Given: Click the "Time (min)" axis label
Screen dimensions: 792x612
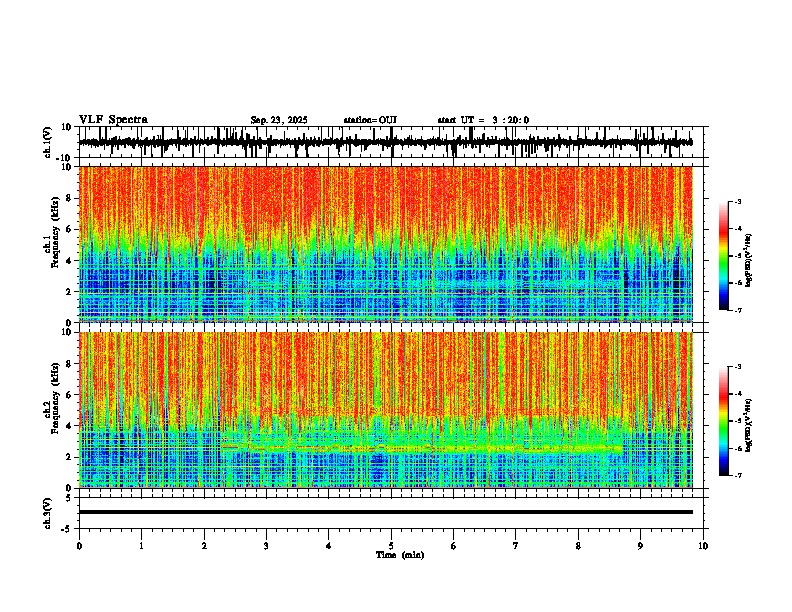Looking at the screenshot, I should [400, 555].
